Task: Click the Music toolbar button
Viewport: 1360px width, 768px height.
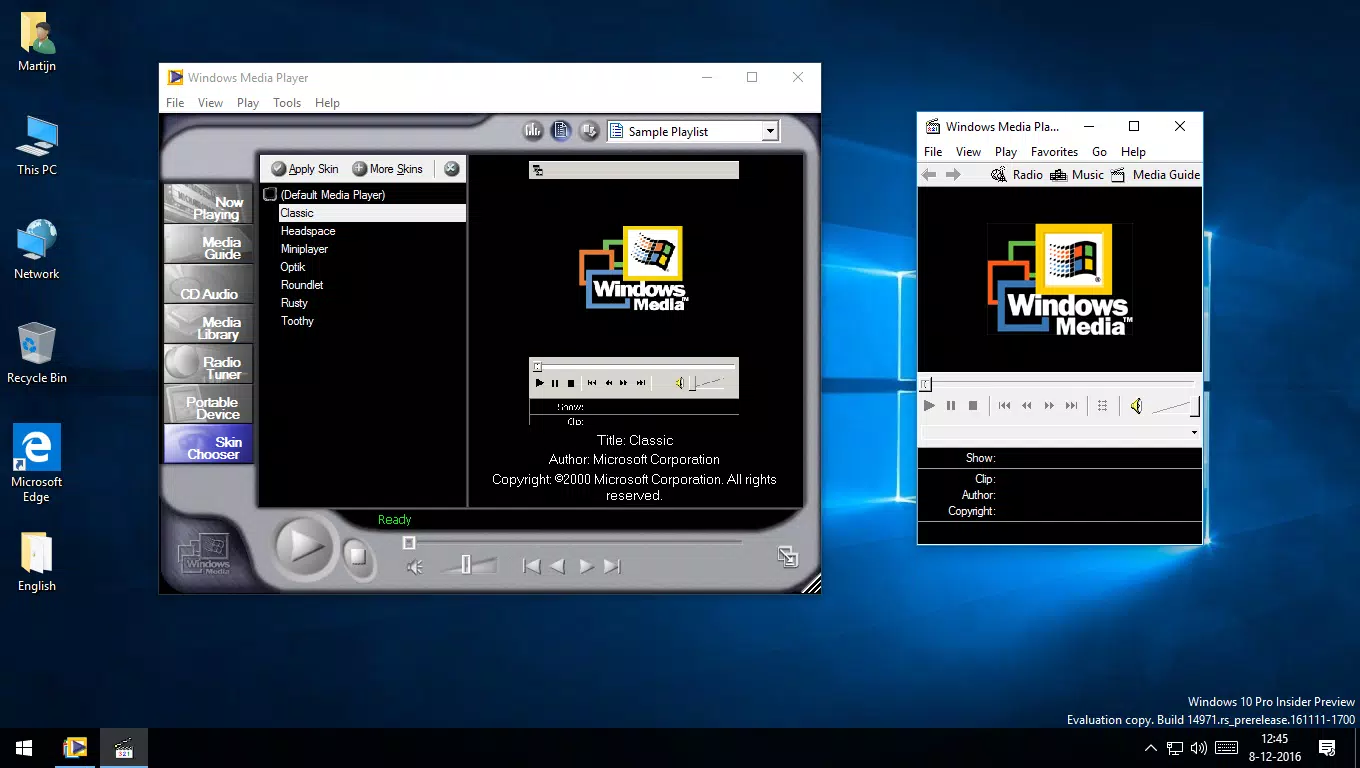Action: (x=1077, y=175)
